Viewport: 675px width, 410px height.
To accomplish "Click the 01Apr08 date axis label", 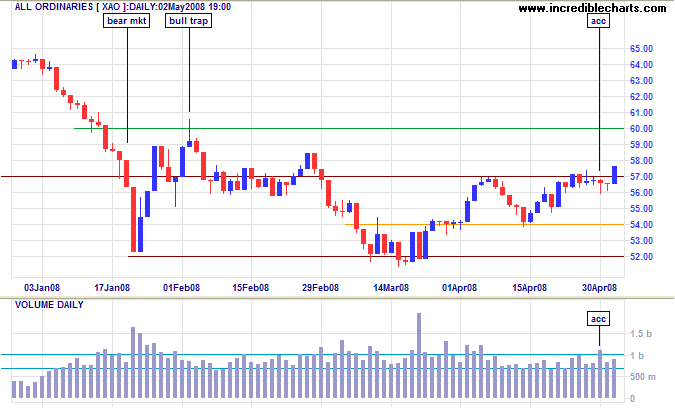I will tap(459, 288).
